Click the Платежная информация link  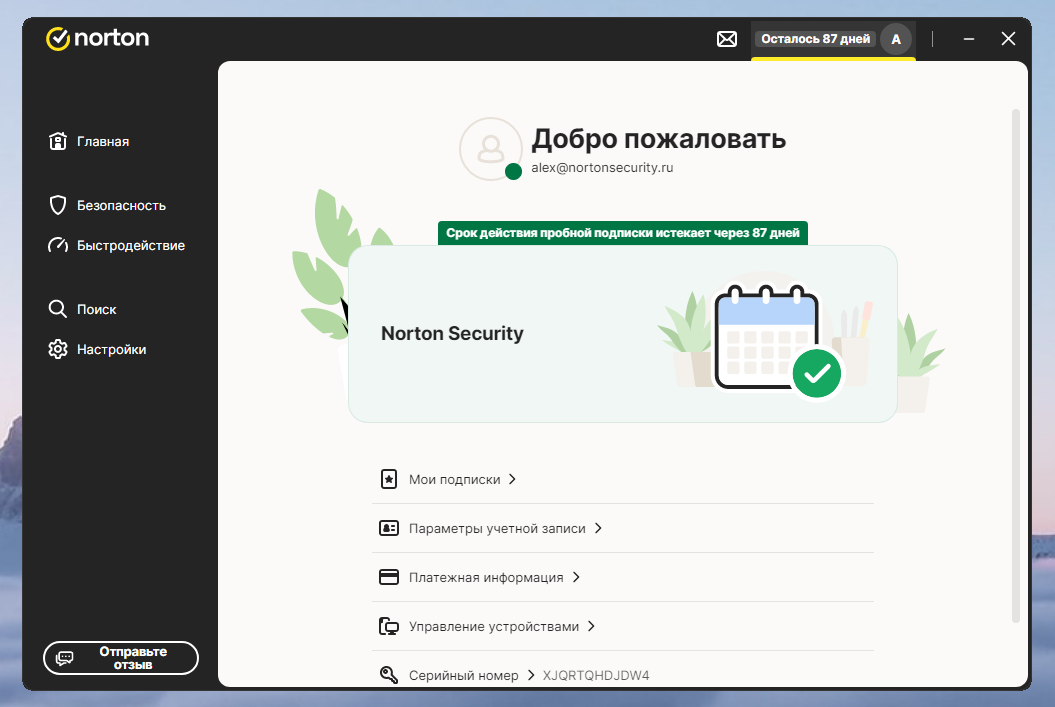(486, 578)
